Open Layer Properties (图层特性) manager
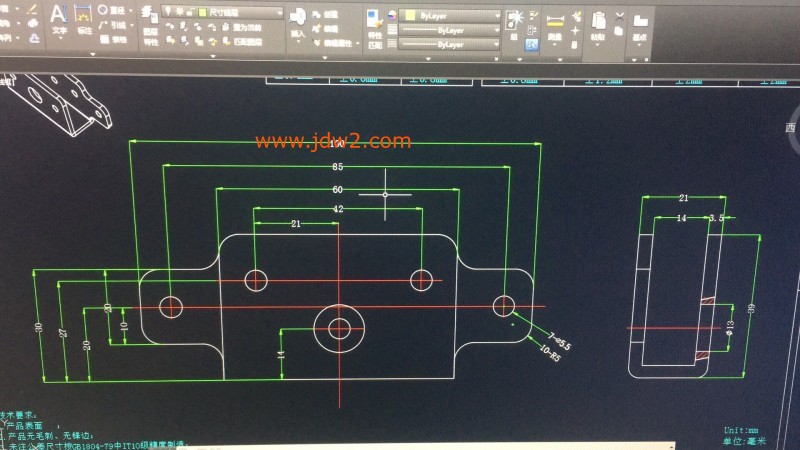 150,17
